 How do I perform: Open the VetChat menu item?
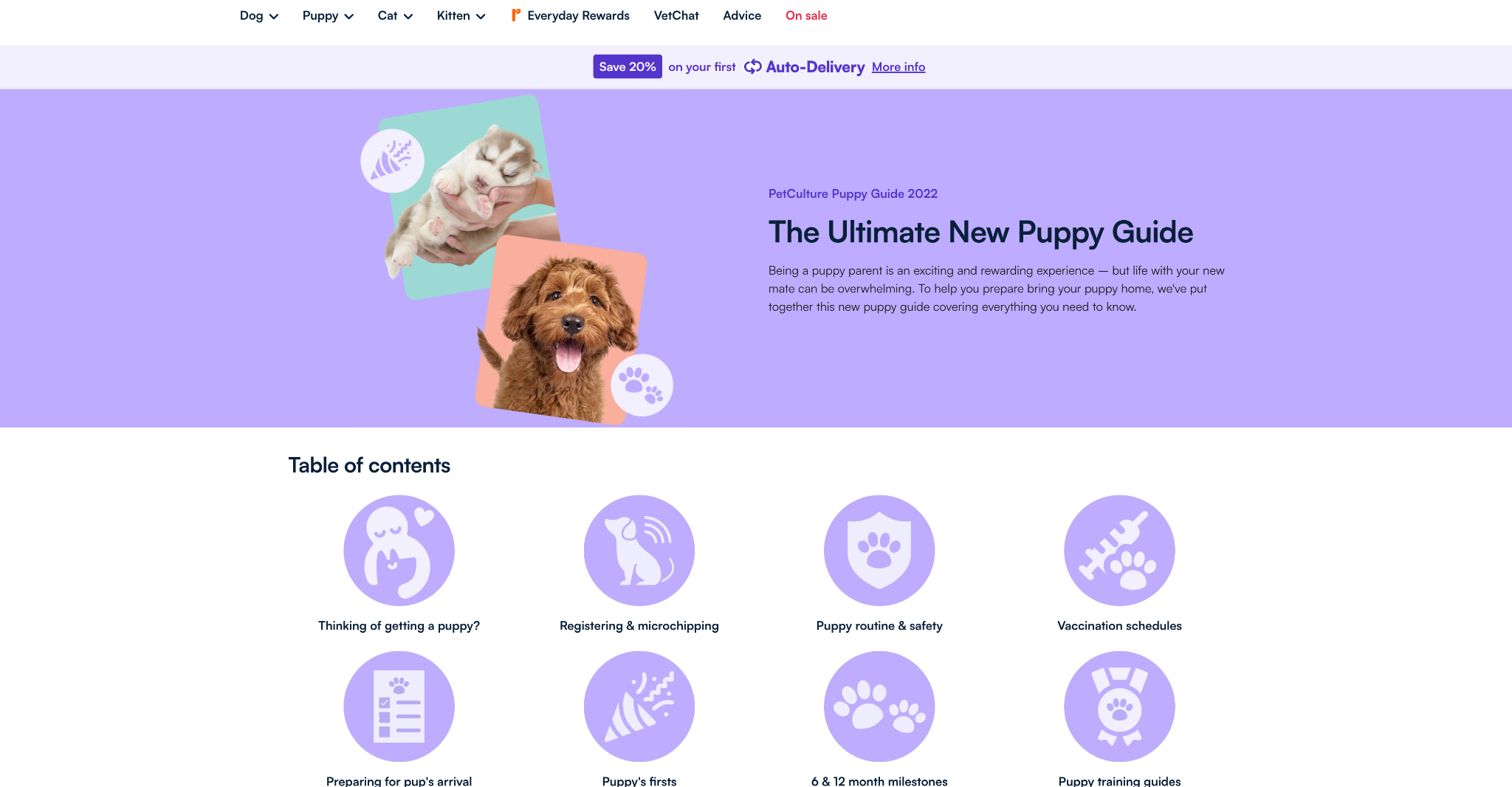click(x=676, y=16)
